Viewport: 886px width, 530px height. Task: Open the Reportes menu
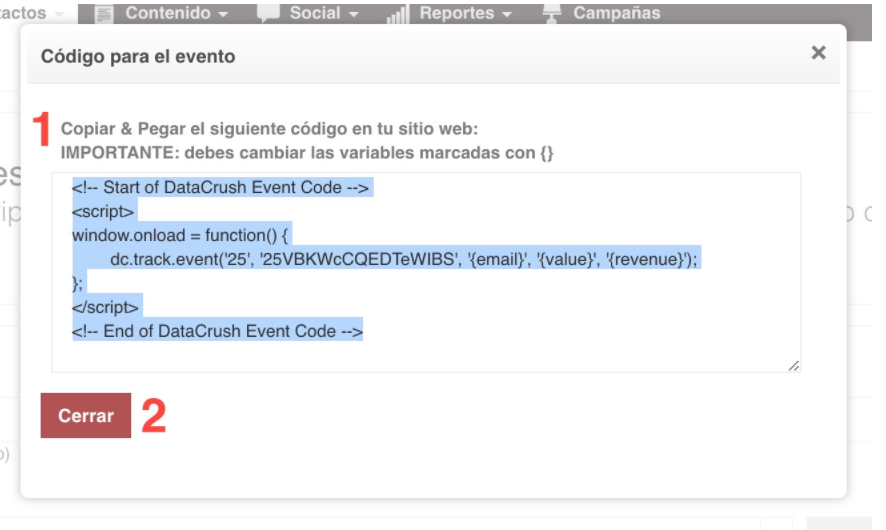[457, 13]
